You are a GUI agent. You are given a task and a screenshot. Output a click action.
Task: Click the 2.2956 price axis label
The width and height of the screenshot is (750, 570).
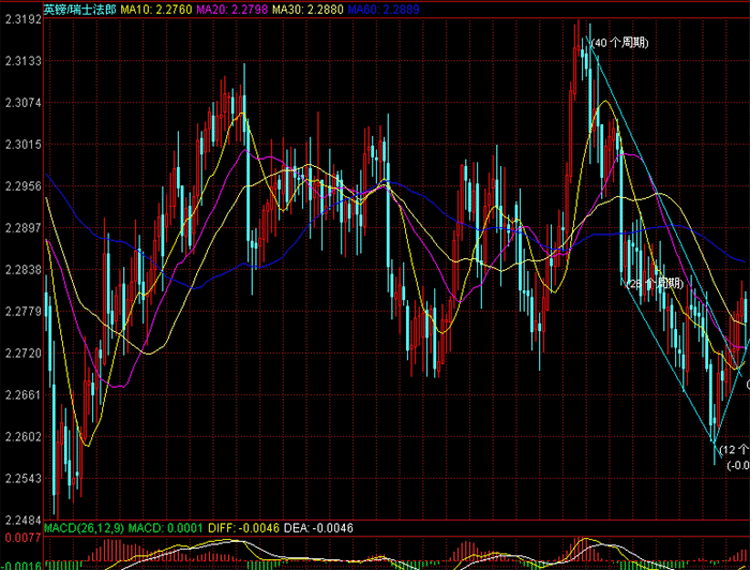[21, 186]
